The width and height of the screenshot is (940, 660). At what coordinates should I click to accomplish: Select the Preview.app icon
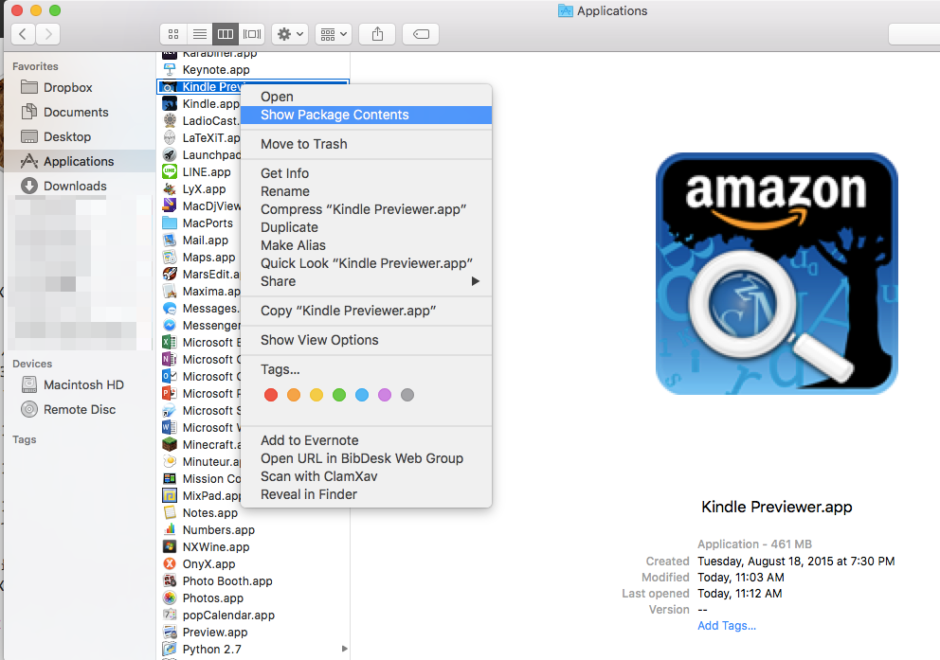coord(170,632)
